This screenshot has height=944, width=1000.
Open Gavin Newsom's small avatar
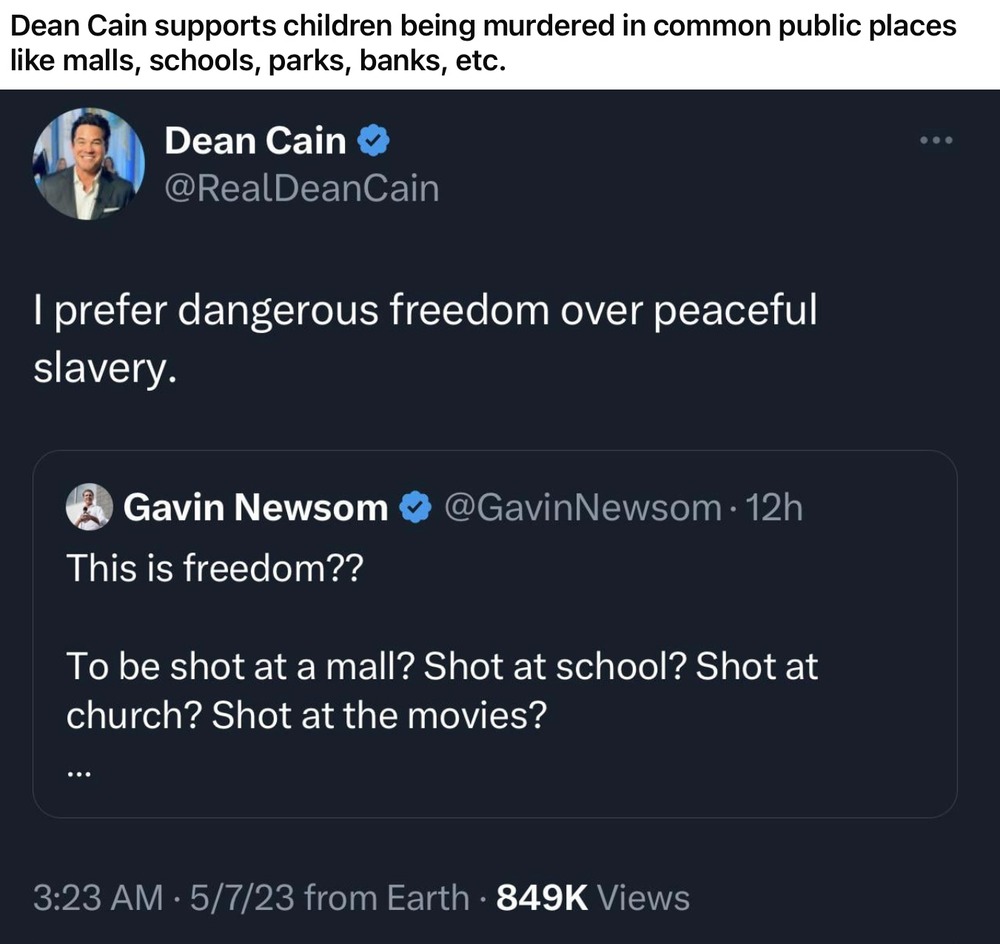click(89, 508)
